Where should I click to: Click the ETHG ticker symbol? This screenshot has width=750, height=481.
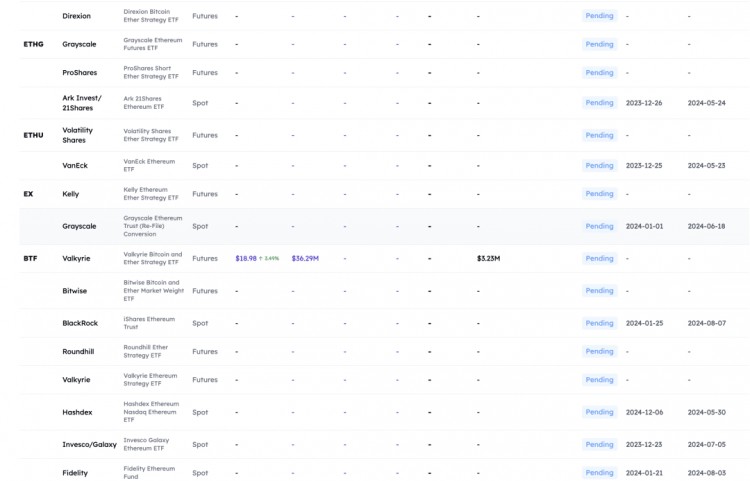33,44
